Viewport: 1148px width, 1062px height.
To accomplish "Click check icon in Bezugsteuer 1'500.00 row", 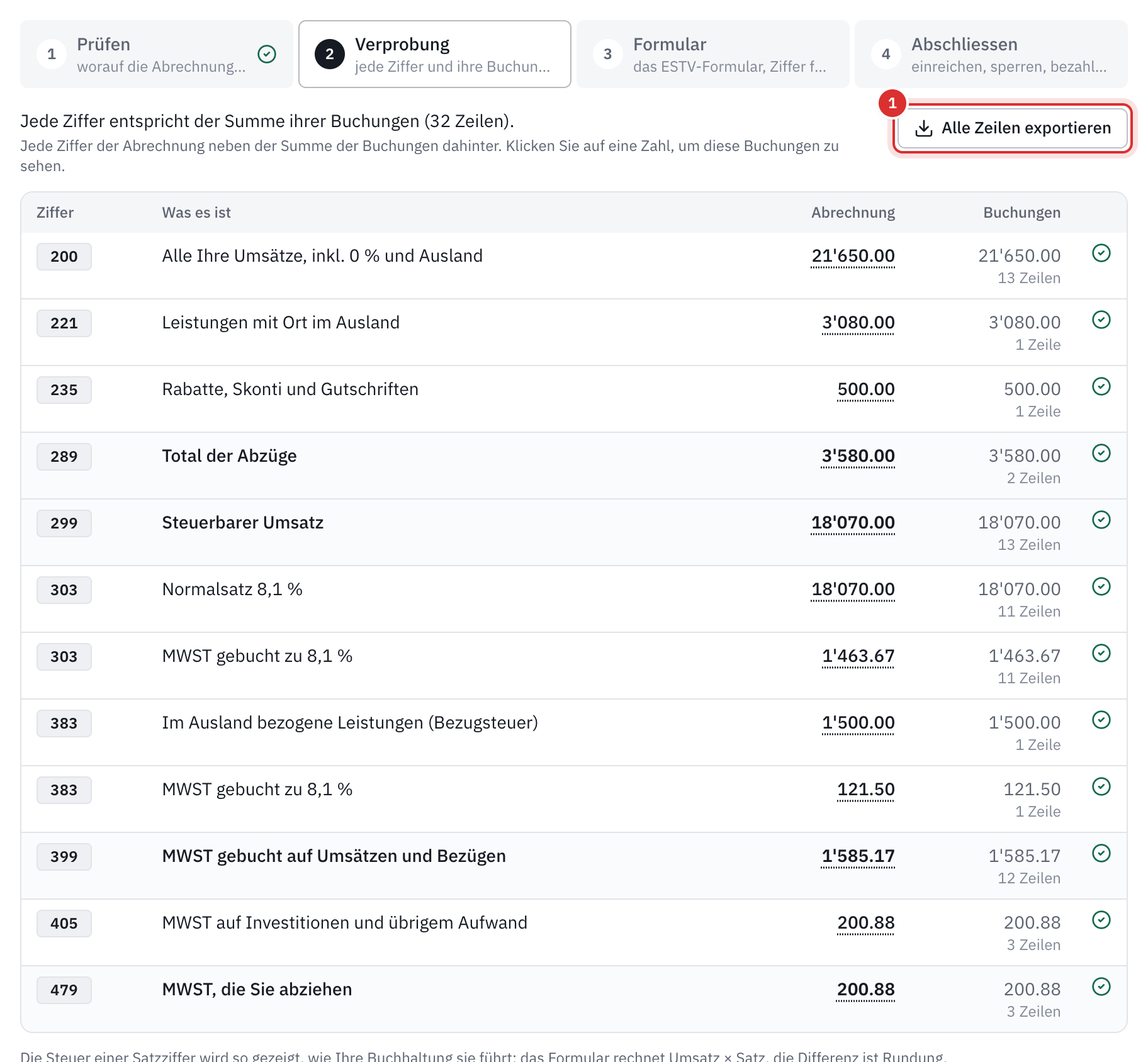I will pos(1101,720).
